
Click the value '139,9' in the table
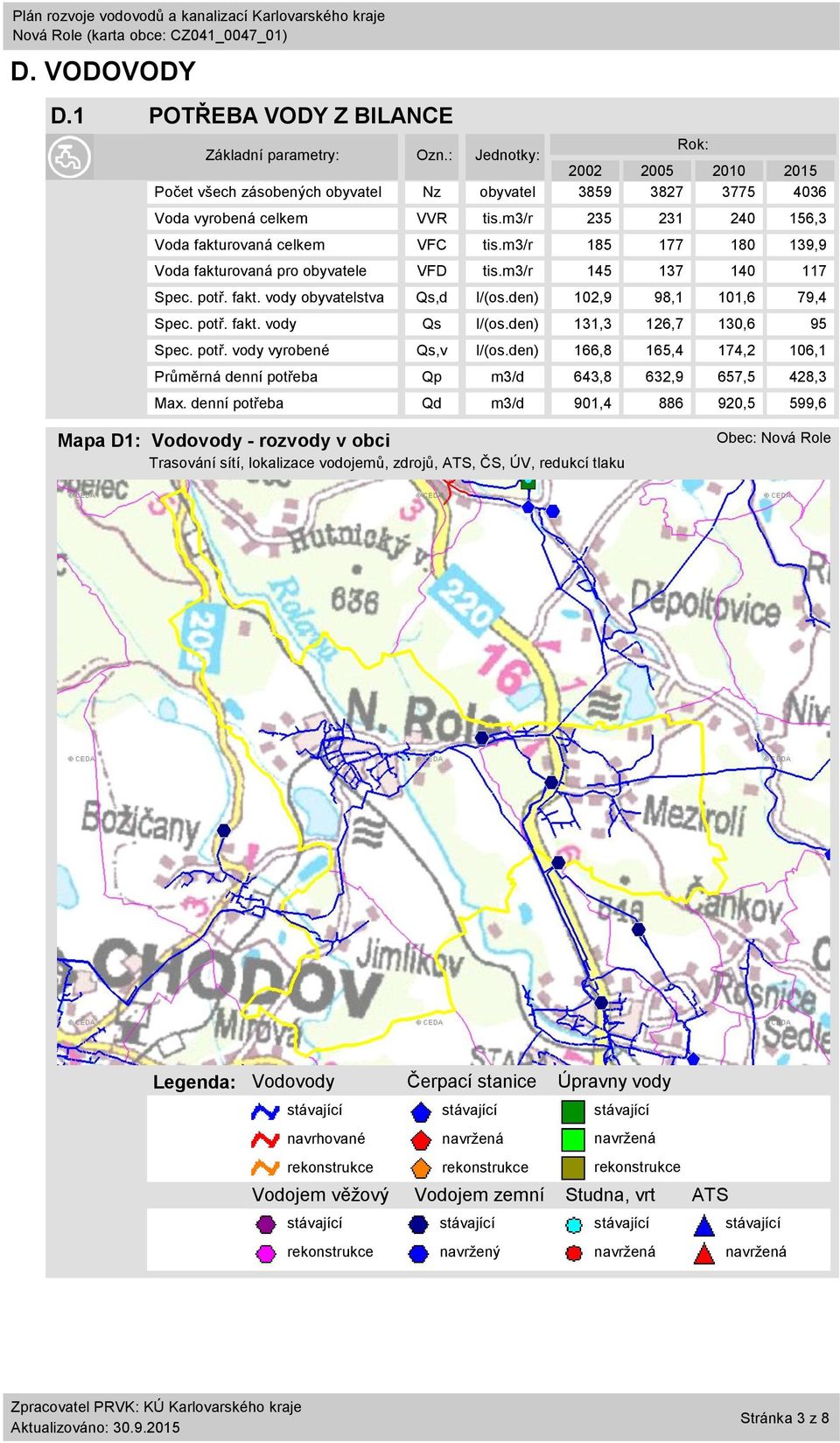[x=808, y=244]
